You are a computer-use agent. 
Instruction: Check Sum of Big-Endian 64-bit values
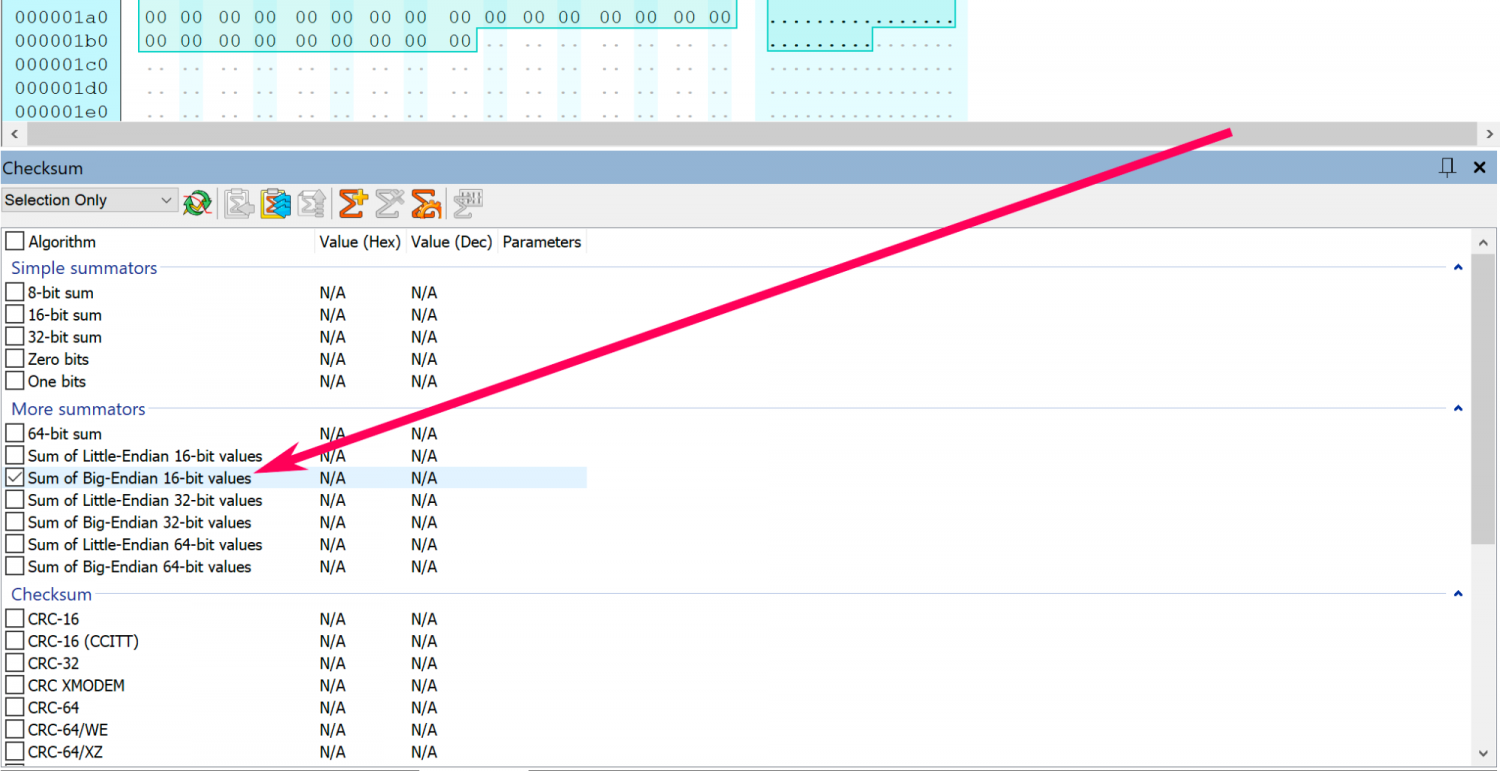click(x=15, y=566)
